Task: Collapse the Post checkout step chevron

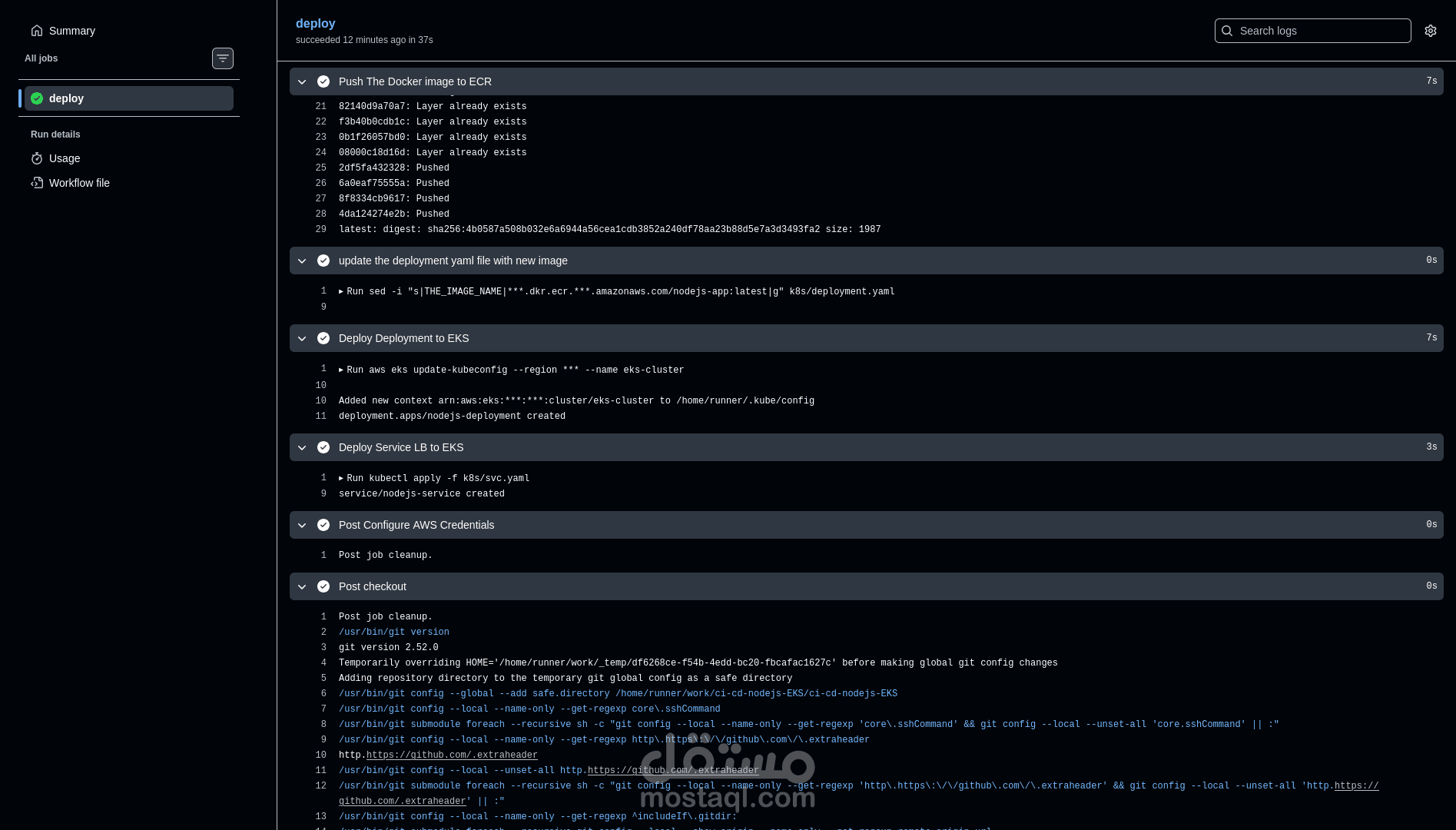Action: 302,586
